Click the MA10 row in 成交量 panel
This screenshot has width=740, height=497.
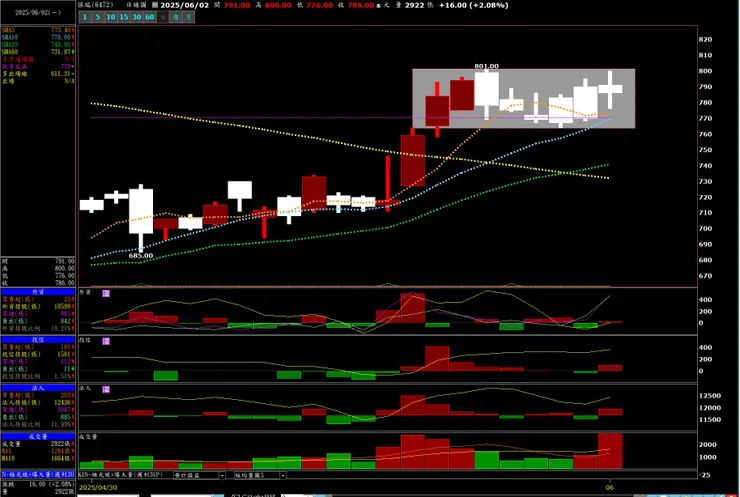click(x=38, y=458)
